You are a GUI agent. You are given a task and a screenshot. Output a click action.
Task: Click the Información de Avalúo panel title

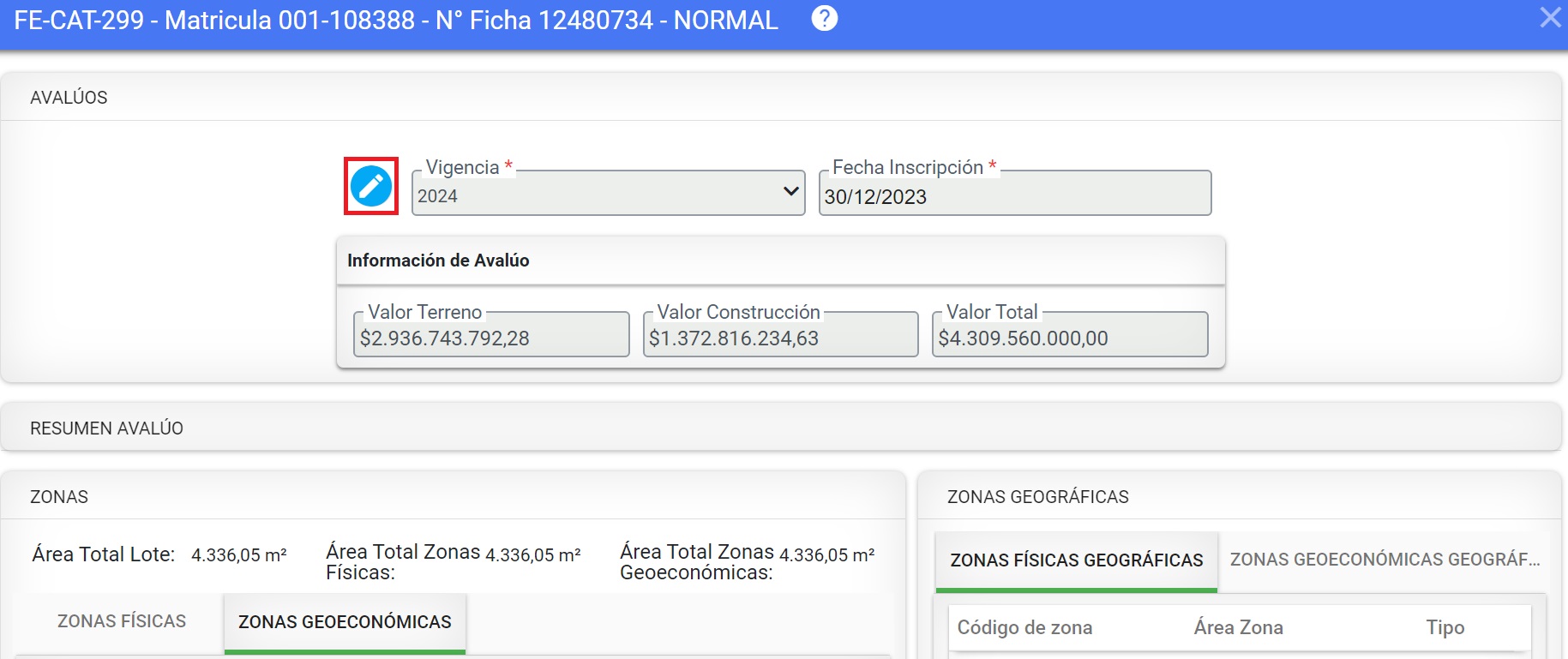[x=438, y=261]
